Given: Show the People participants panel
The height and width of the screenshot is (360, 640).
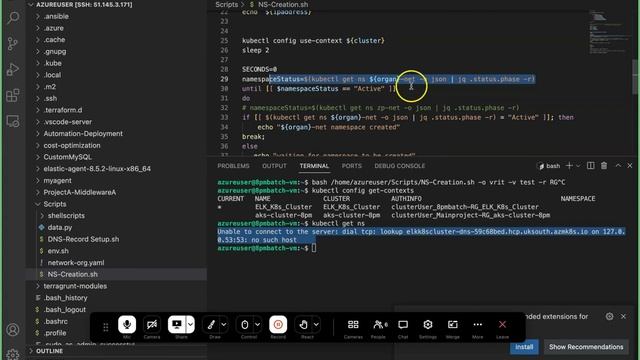Looking at the screenshot, I should pyautogui.click(x=379, y=324).
